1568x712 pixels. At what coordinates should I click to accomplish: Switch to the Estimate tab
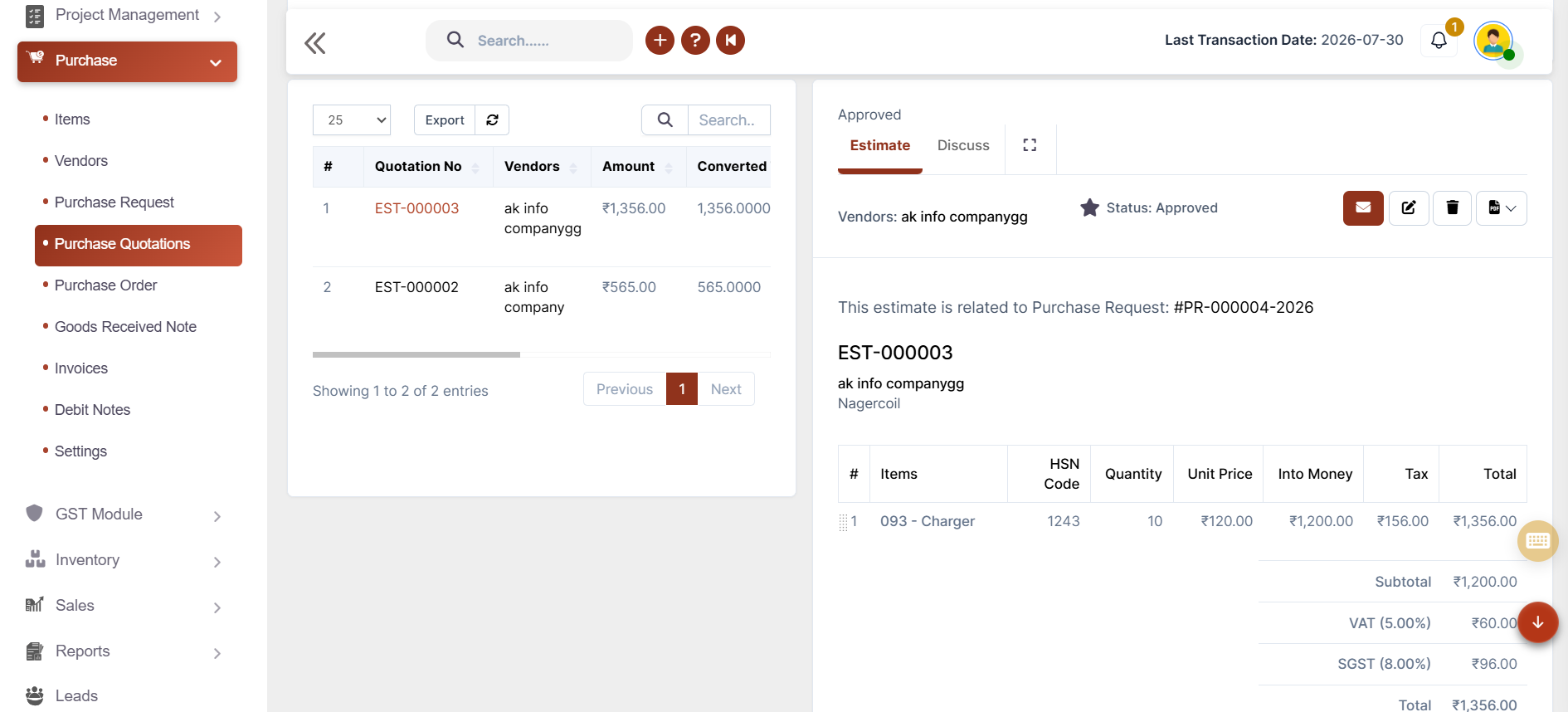click(x=880, y=146)
